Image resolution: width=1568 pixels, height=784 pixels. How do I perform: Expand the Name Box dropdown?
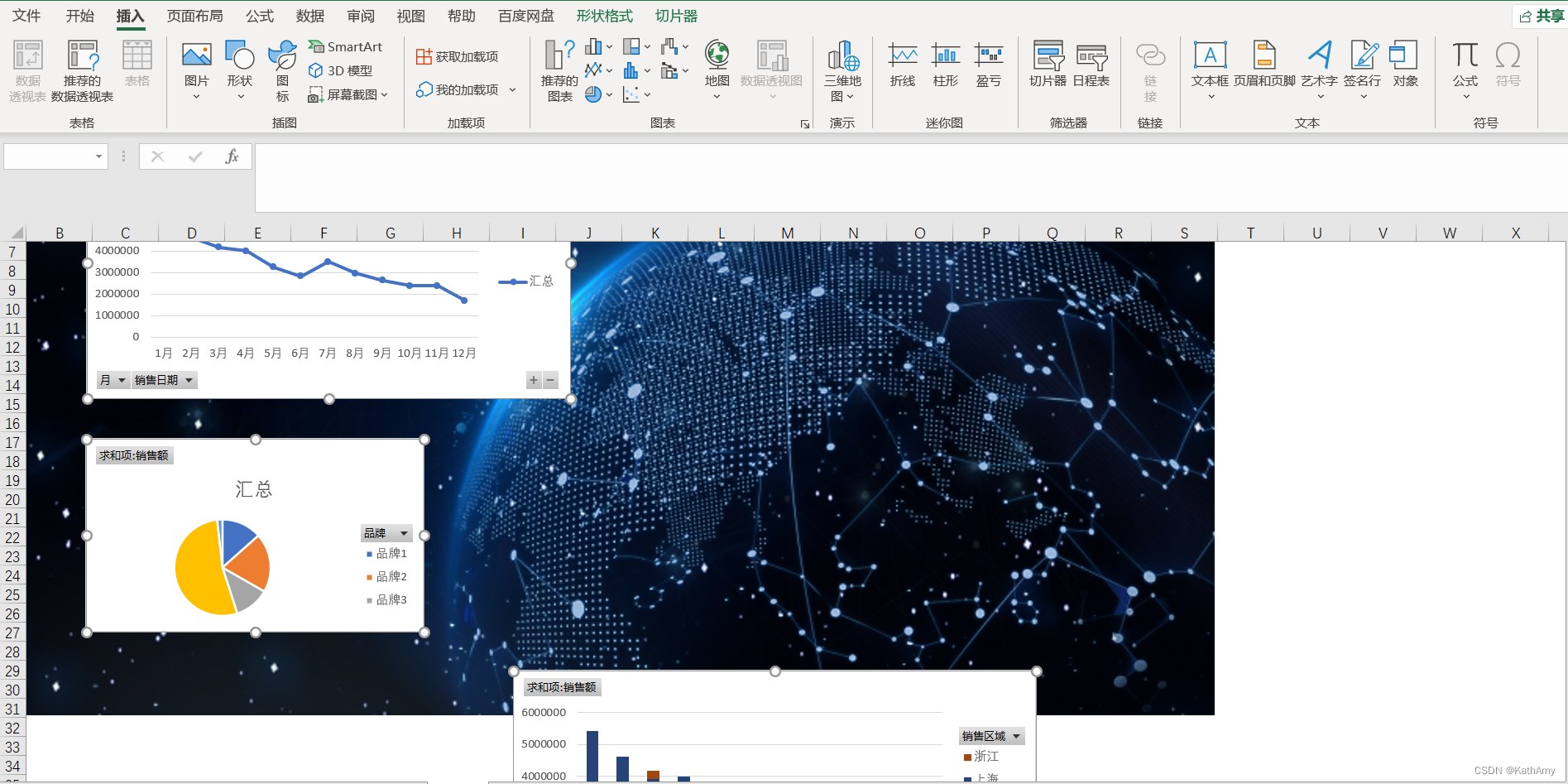[x=98, y=156]
